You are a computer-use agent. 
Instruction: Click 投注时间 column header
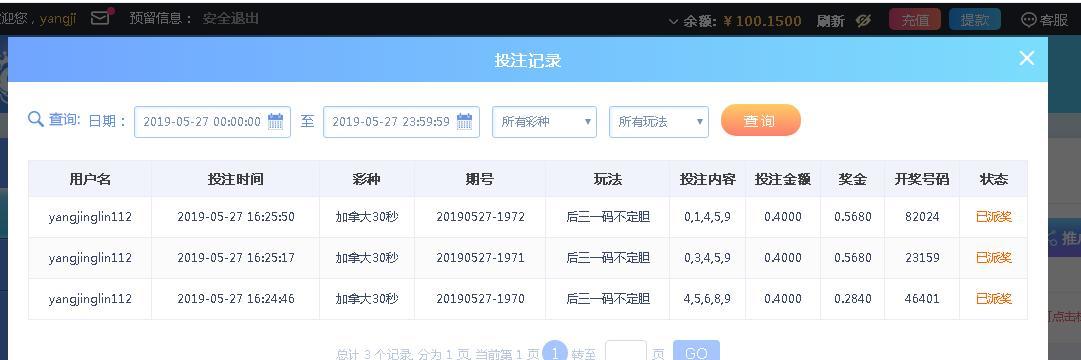coord(235,179)
